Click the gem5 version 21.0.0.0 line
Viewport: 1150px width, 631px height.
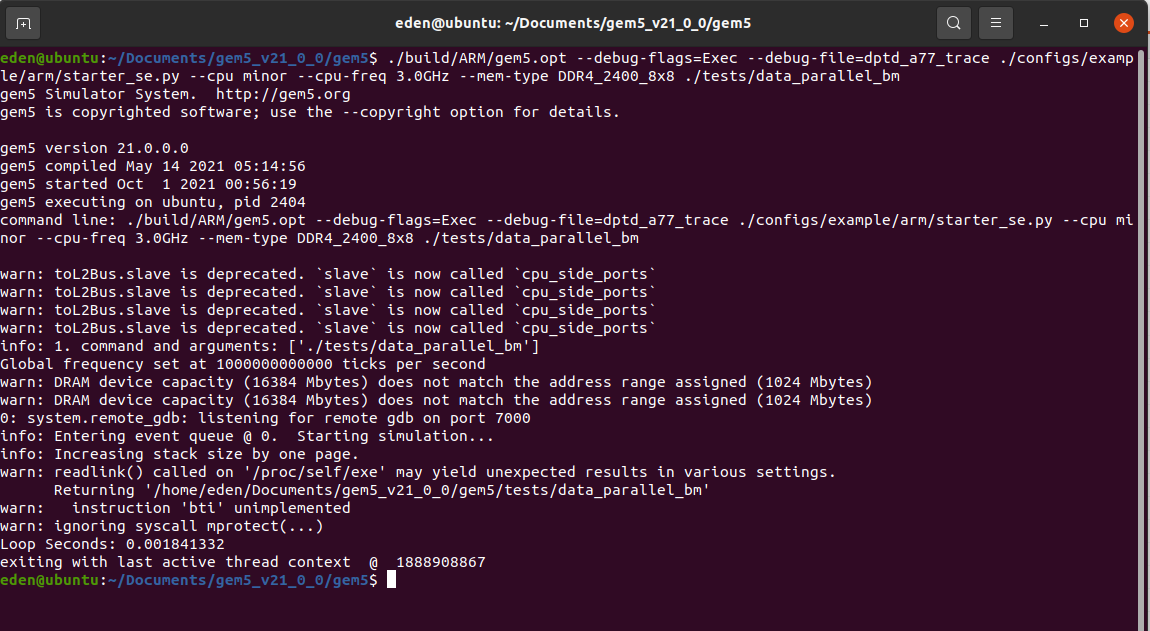click(95, 148)
